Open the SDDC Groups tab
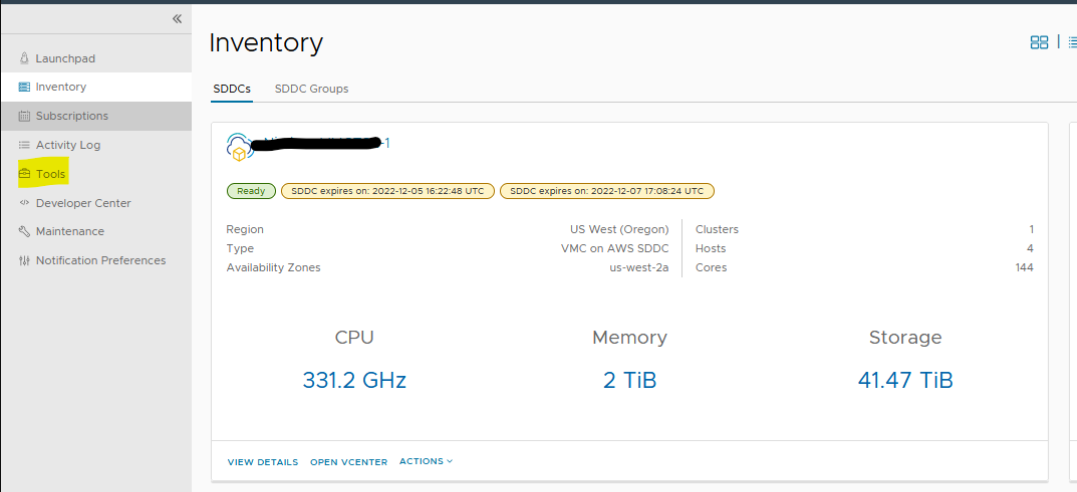Screen dimensions: 1077x492 point(311,89)
